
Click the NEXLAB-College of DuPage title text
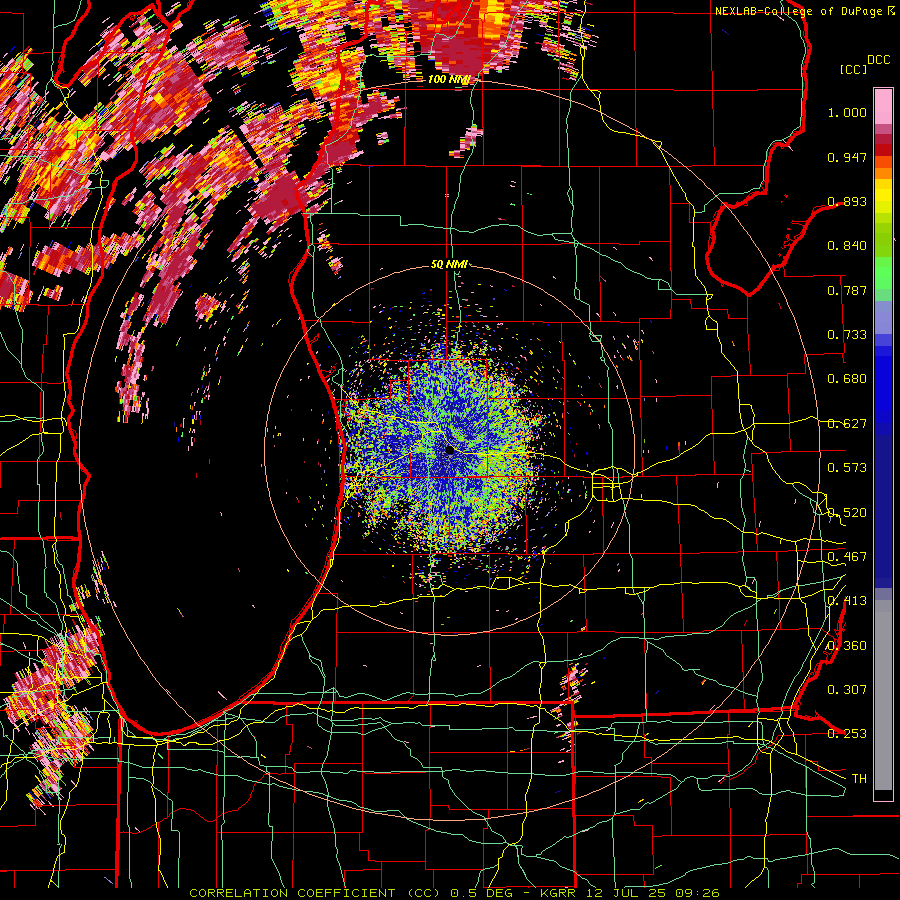tap(800, 11)
